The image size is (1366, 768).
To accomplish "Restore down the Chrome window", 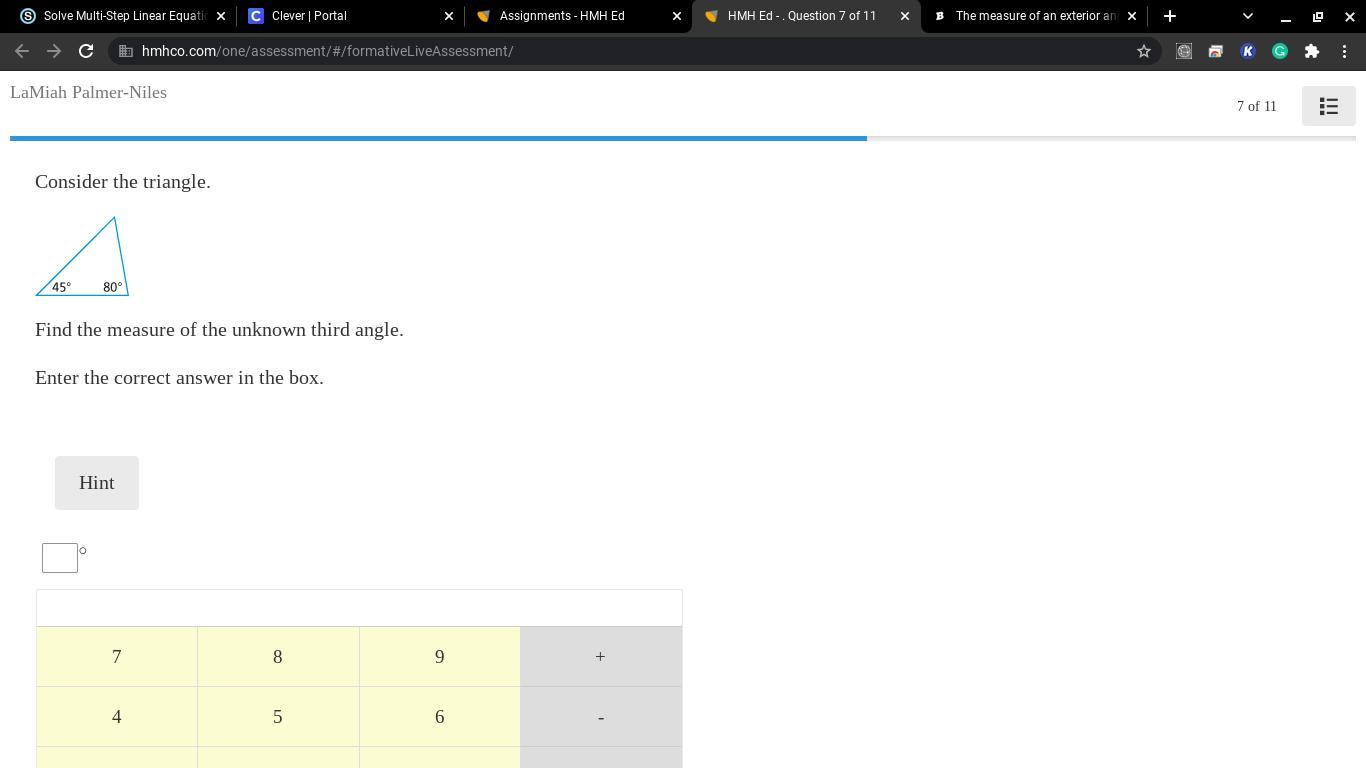I will 1318,16.
